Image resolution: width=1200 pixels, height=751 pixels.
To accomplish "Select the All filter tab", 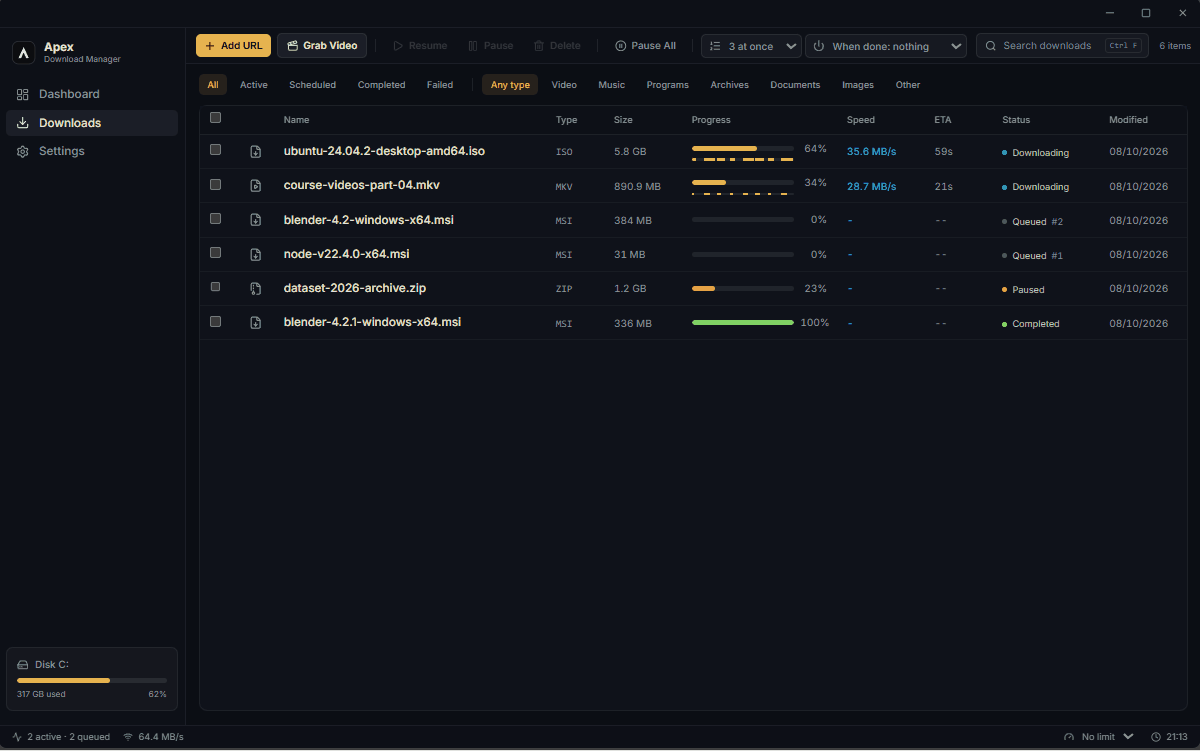I will tap(213, 85).
